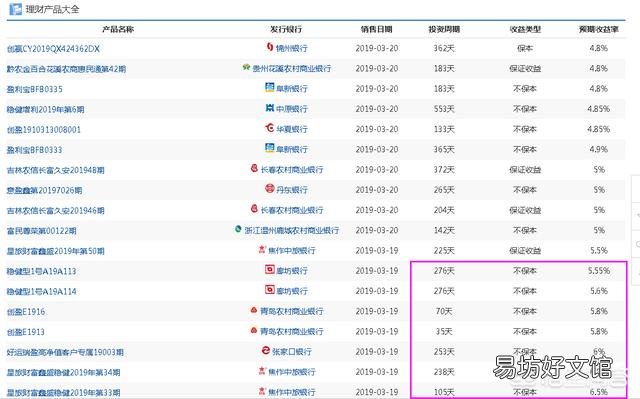Click 阜新银行 logo in the 盈利宝BFB0335 row
640x399 pixels.
pyautogui.click(x=270, y=87)
